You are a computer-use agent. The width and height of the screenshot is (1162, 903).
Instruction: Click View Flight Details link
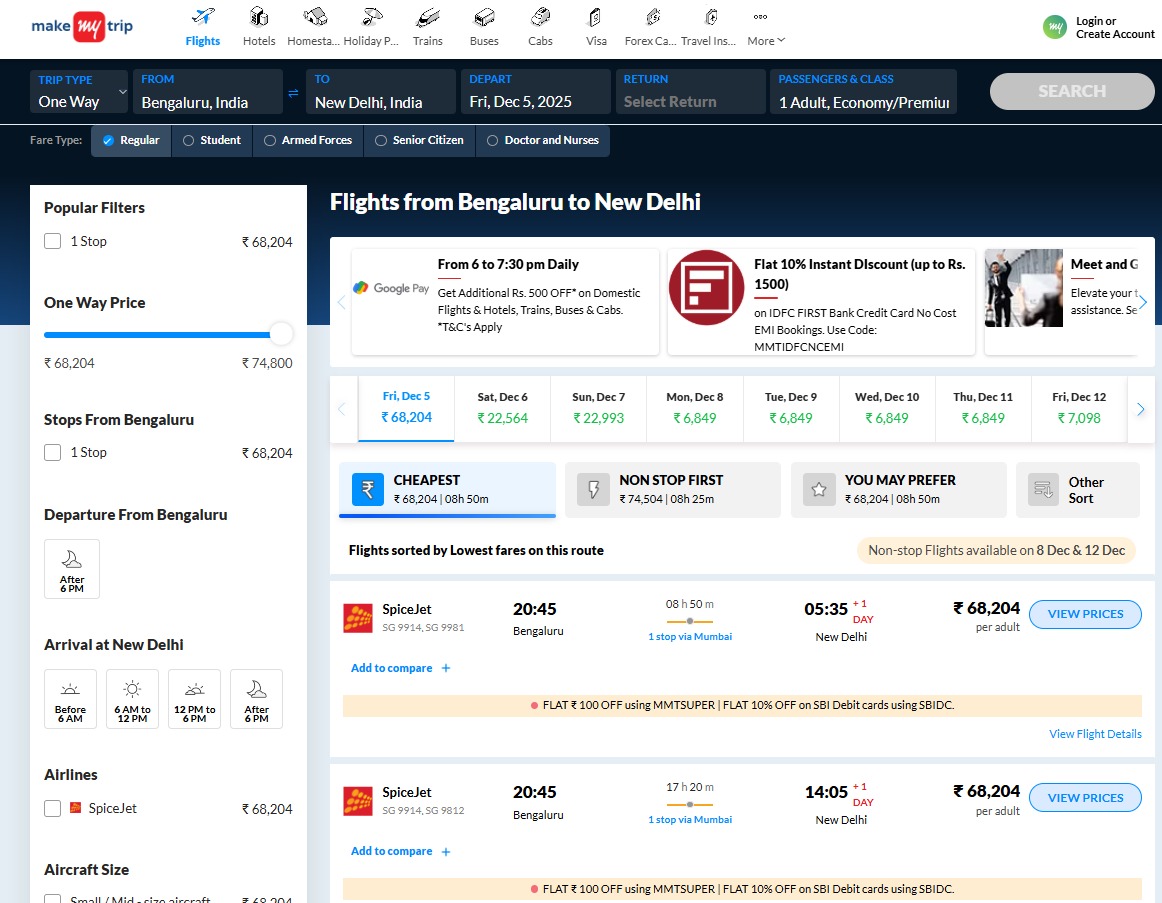click(1095, 733)
